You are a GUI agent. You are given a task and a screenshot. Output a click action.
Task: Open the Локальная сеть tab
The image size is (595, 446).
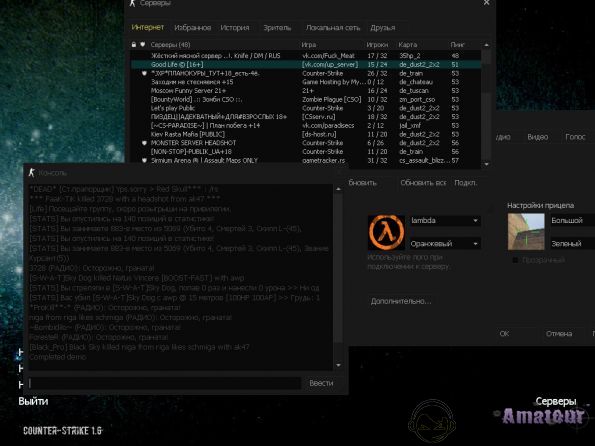[333, 28]
